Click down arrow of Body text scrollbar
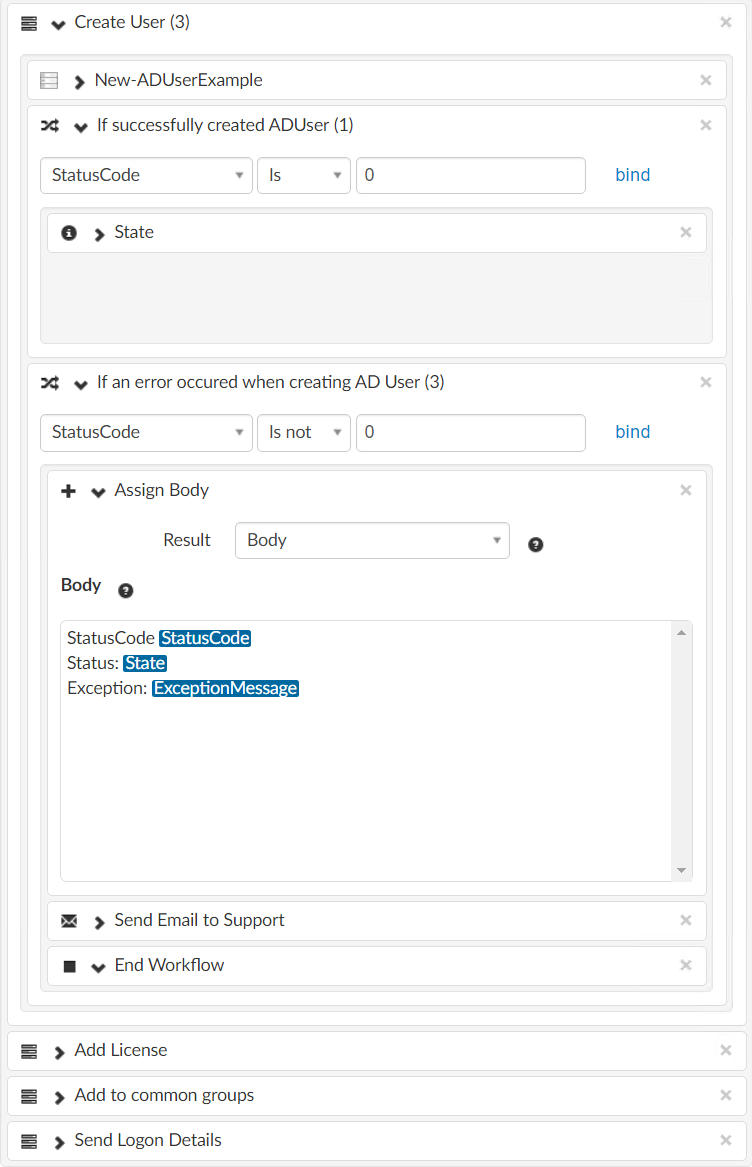Viewport: 752px width, 1167px height. [x=682, y=870]
